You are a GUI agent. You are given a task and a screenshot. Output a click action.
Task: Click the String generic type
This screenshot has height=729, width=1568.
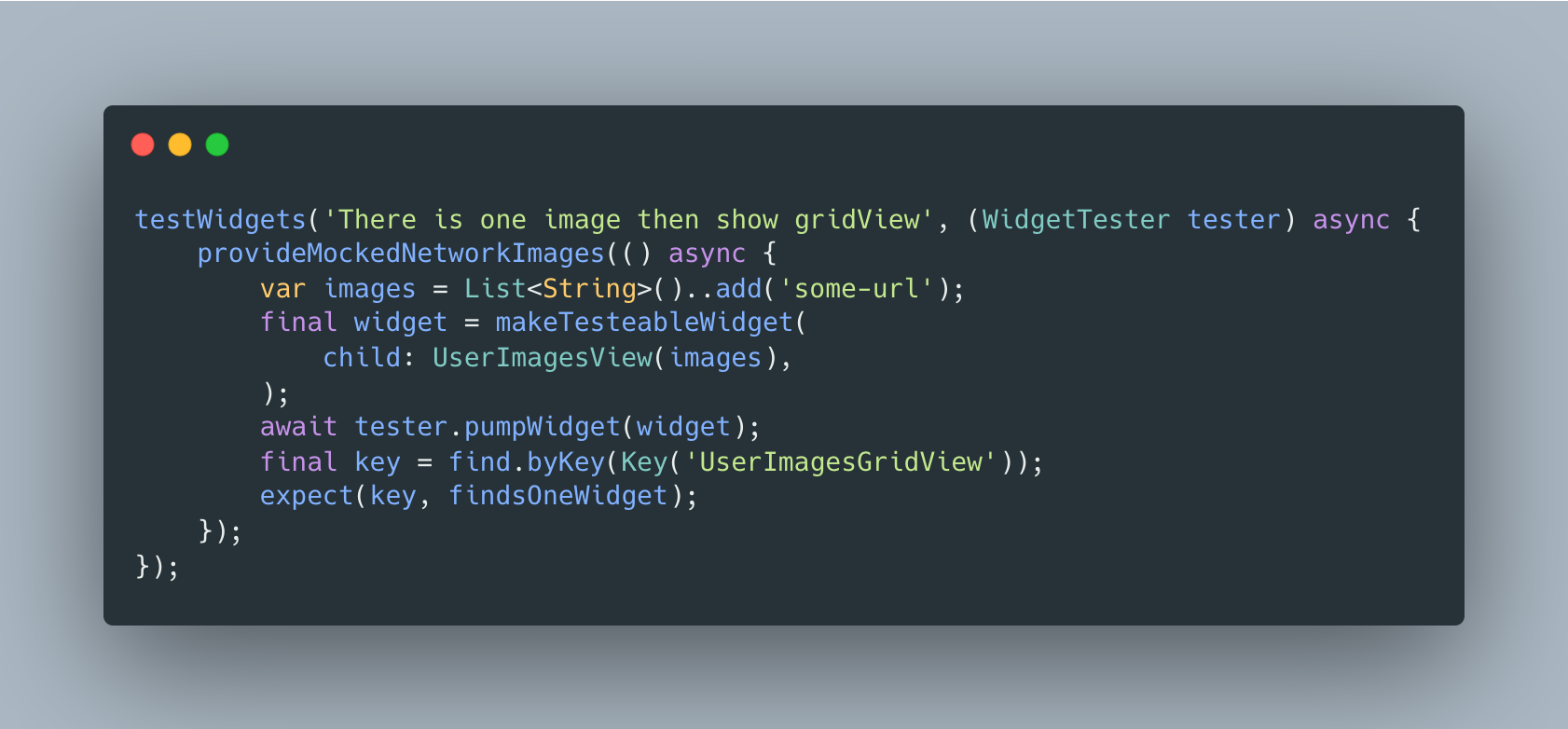point(589,289)
